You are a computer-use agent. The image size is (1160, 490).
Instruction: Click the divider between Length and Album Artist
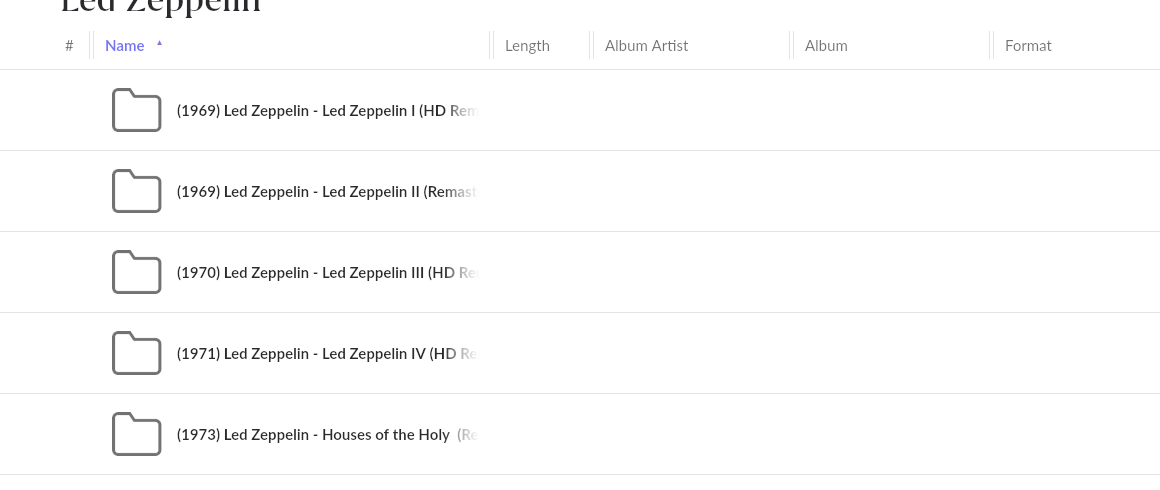pyautogui.click(x=591, y=45)
